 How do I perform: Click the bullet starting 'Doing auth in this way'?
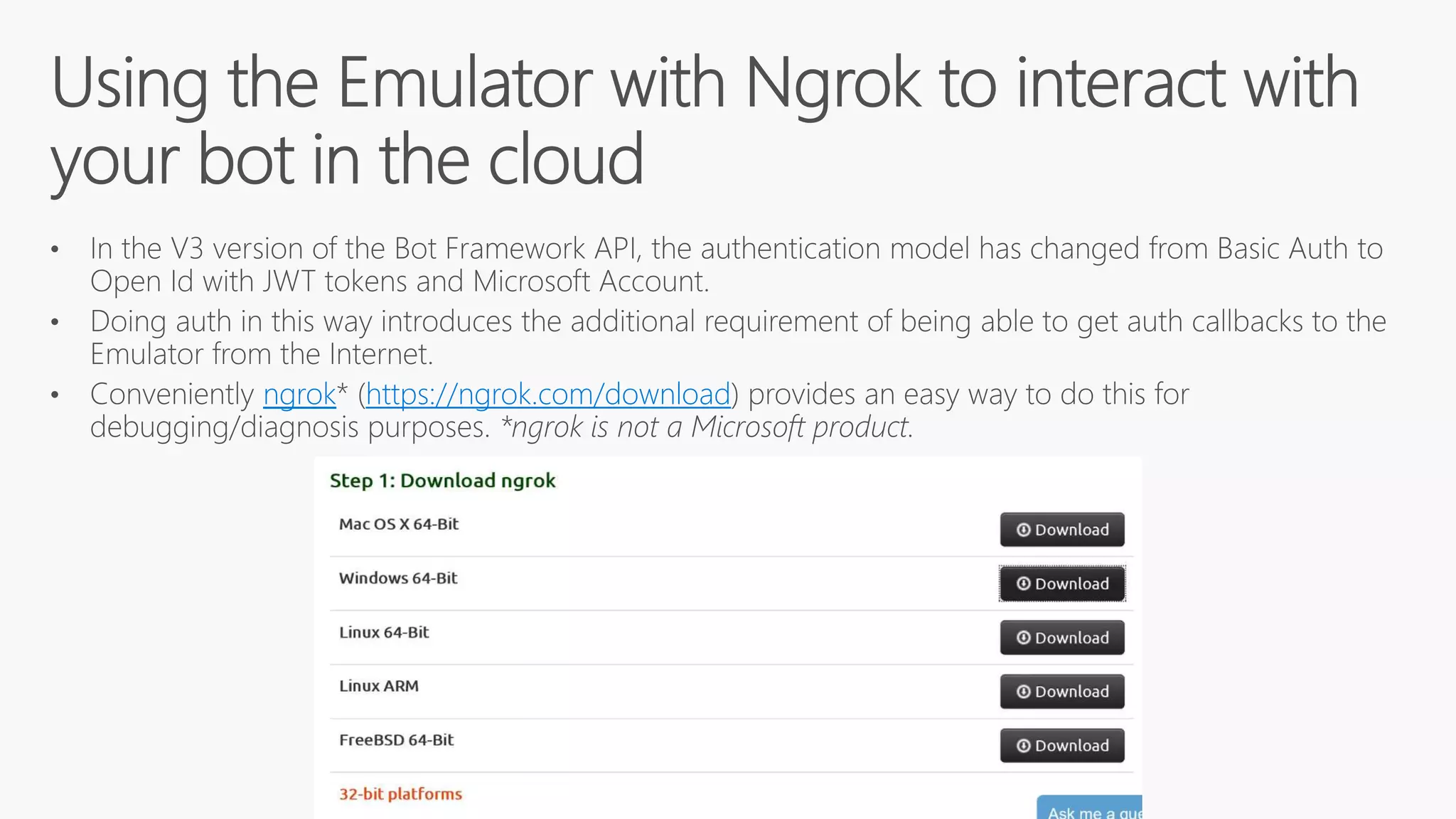coord(738,338)
